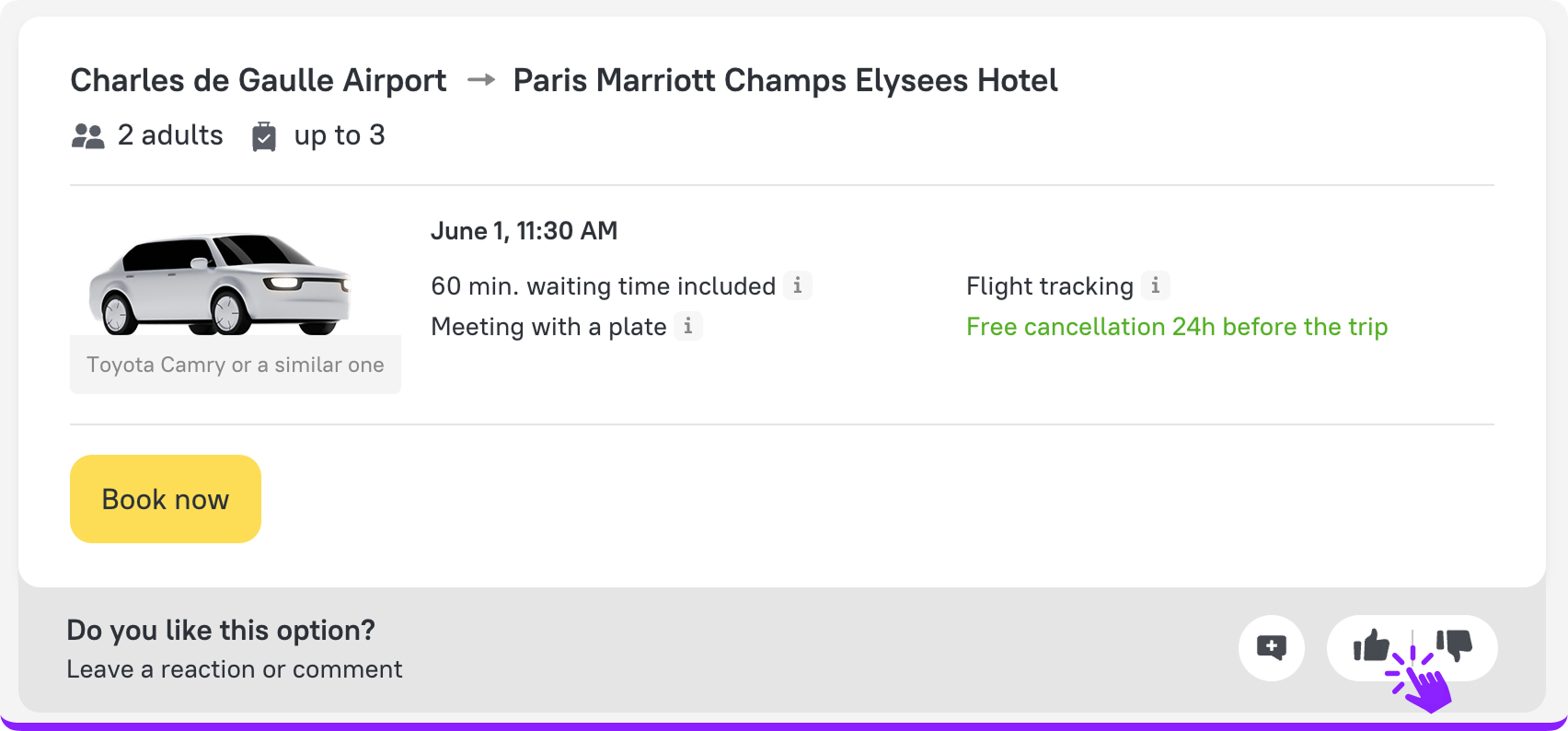The width and height of the screenshot is (1568, 731).
Task: Click Paris Marriott Champs Elysees Hotel destination
Action: 785,81
